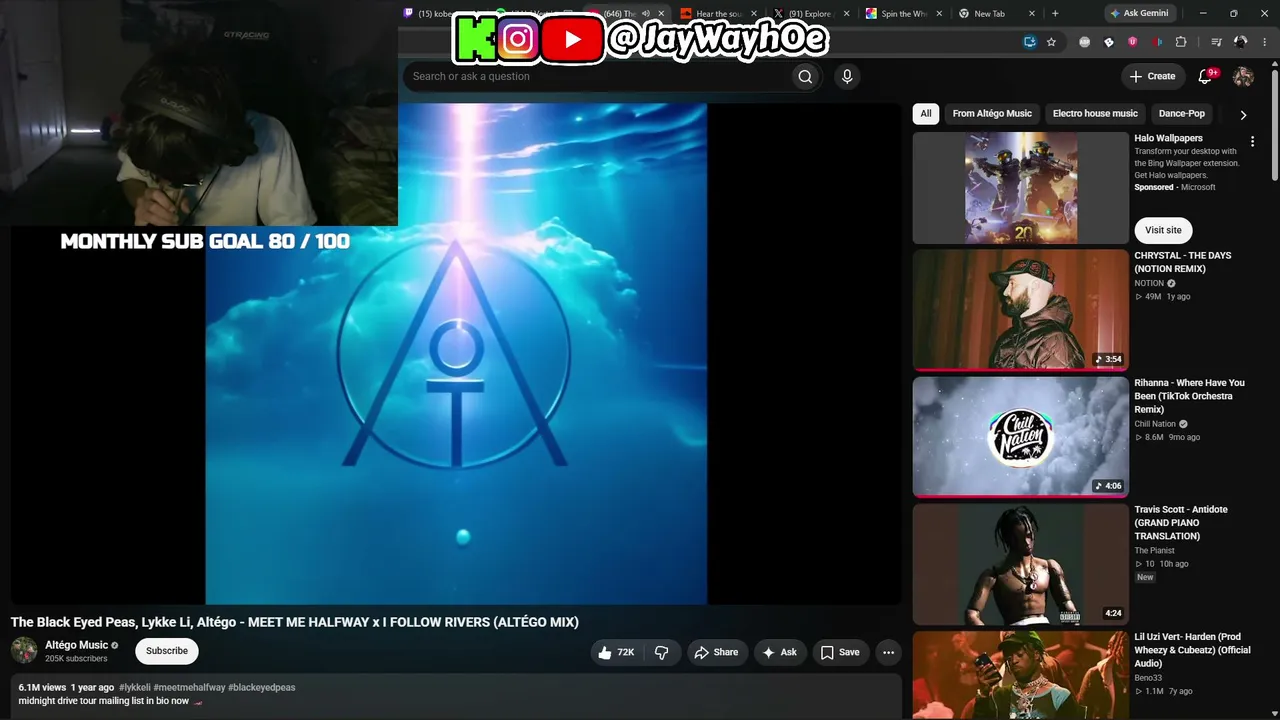Start voice search with the microphone icon
This screenshot has width=1280, height=720.
(x=847, y=76)
